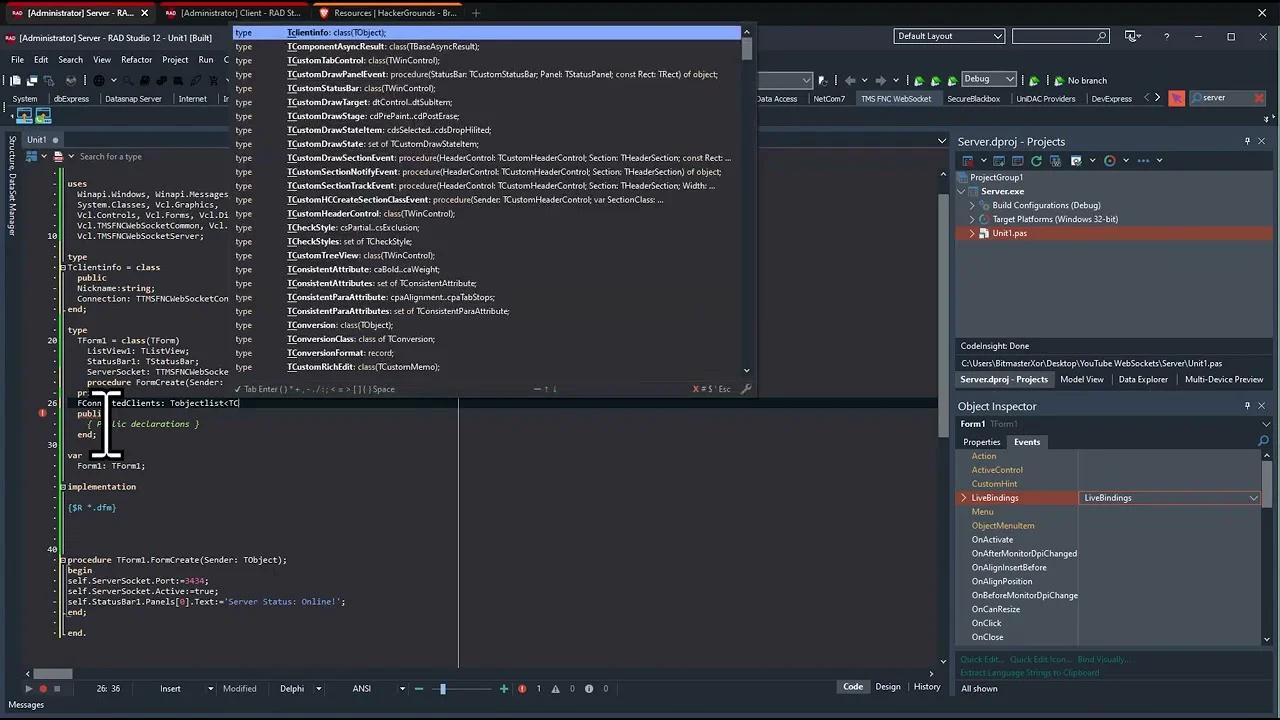The height and width of the screenshot is (720, 1280).
Task: Select TConversion from code completion list
Action: (313, 325)
